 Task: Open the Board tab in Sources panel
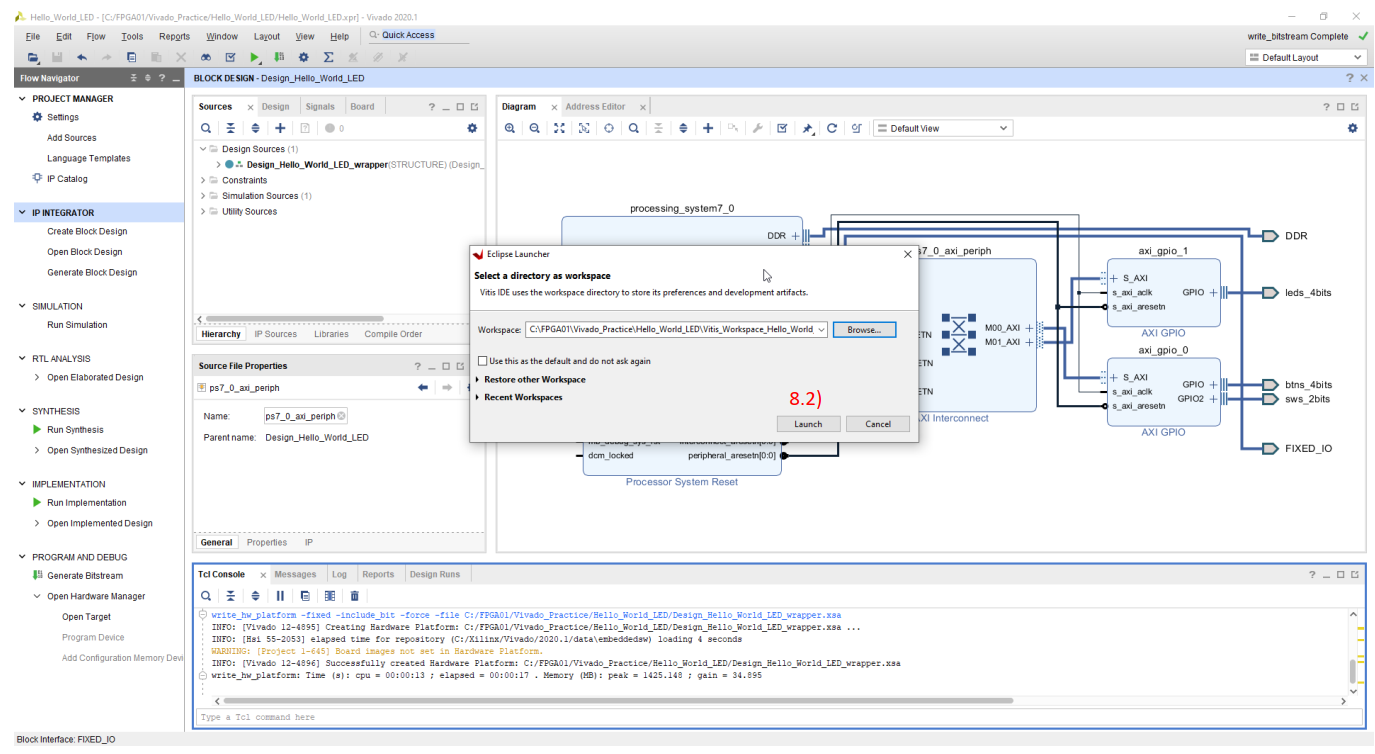pyautogui.click(x=363, y=107)
